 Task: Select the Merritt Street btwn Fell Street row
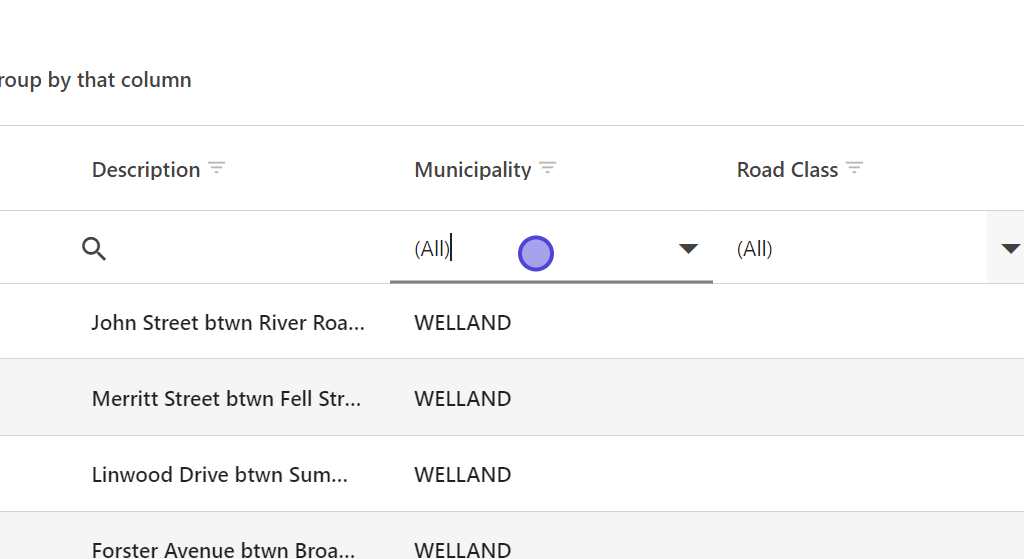(x=226, y=399)
